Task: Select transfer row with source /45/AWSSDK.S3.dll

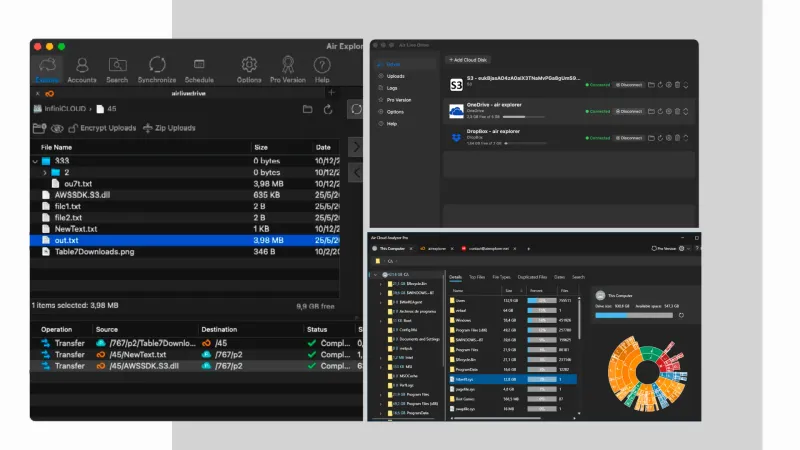Action: pos(196,366)
